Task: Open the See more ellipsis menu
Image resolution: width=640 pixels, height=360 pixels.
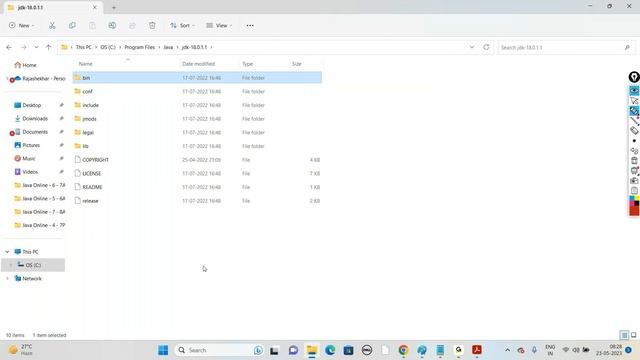Action: tap(250, 25)
